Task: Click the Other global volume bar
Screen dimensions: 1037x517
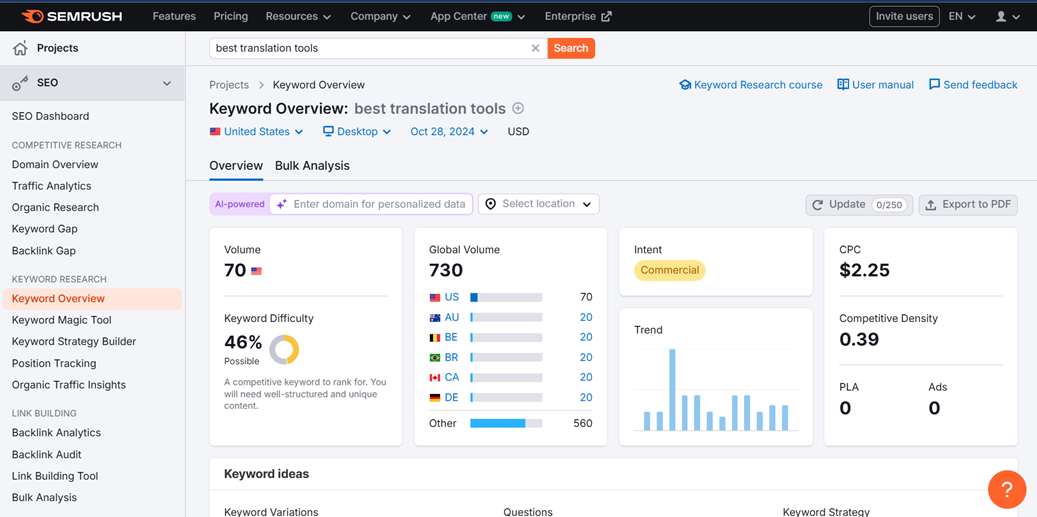Action: coord(506,423)
